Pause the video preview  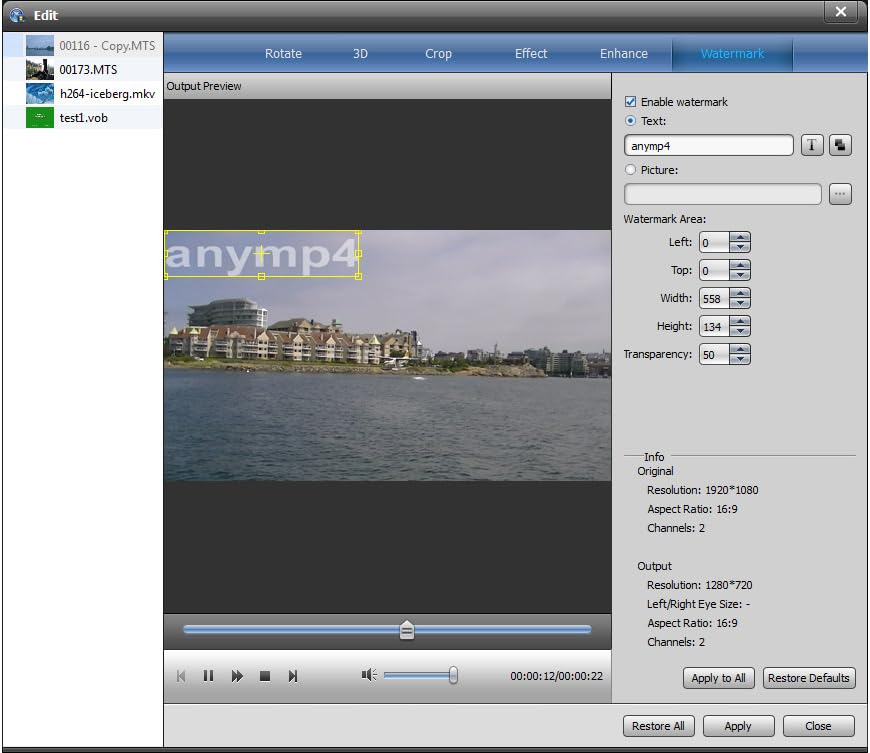[208, 676]
